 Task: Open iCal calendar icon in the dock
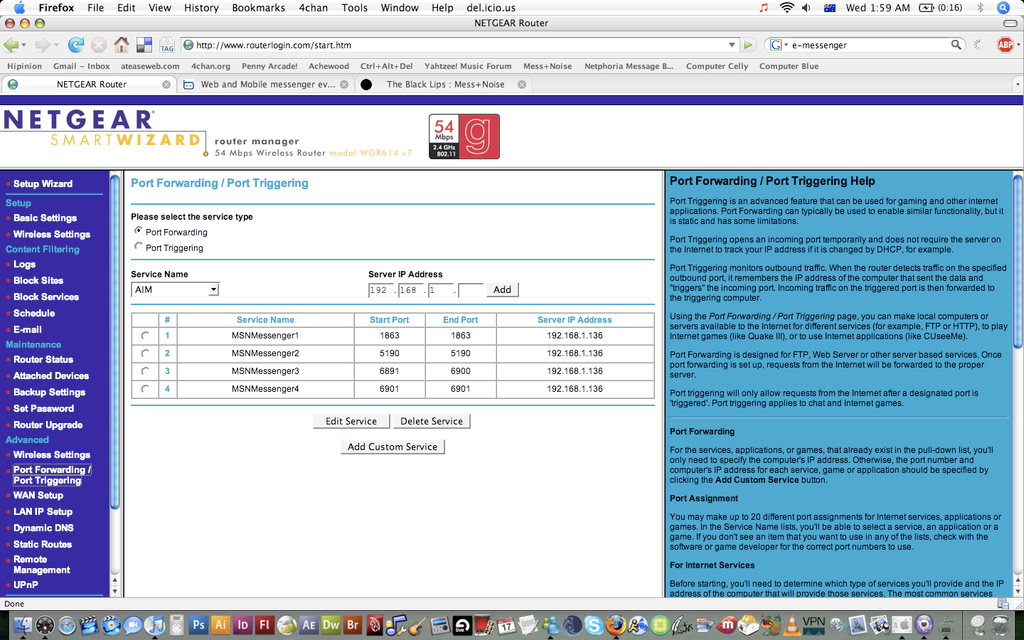coord(506,625)
